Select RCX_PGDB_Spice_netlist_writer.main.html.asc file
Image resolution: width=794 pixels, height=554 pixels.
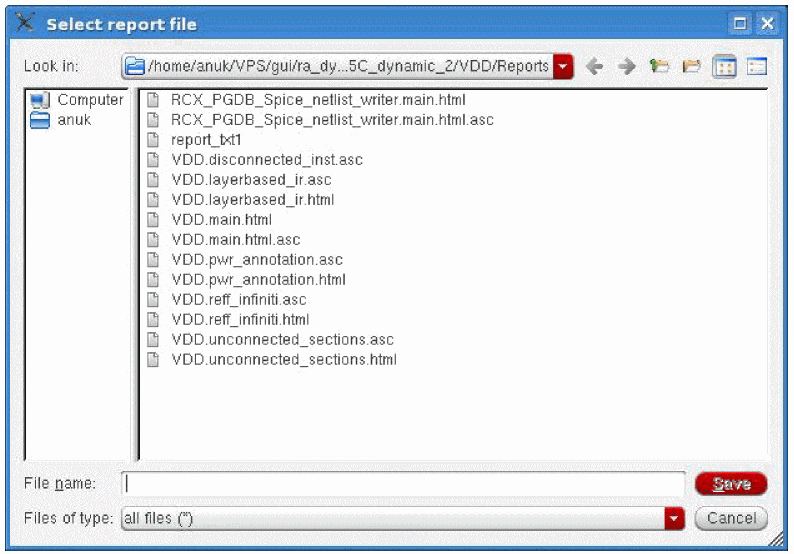(320, 120)
